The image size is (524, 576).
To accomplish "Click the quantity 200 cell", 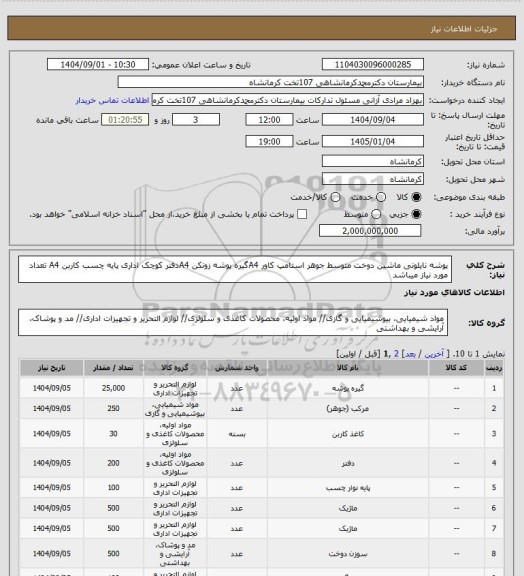I will click(x=113, y=463).
